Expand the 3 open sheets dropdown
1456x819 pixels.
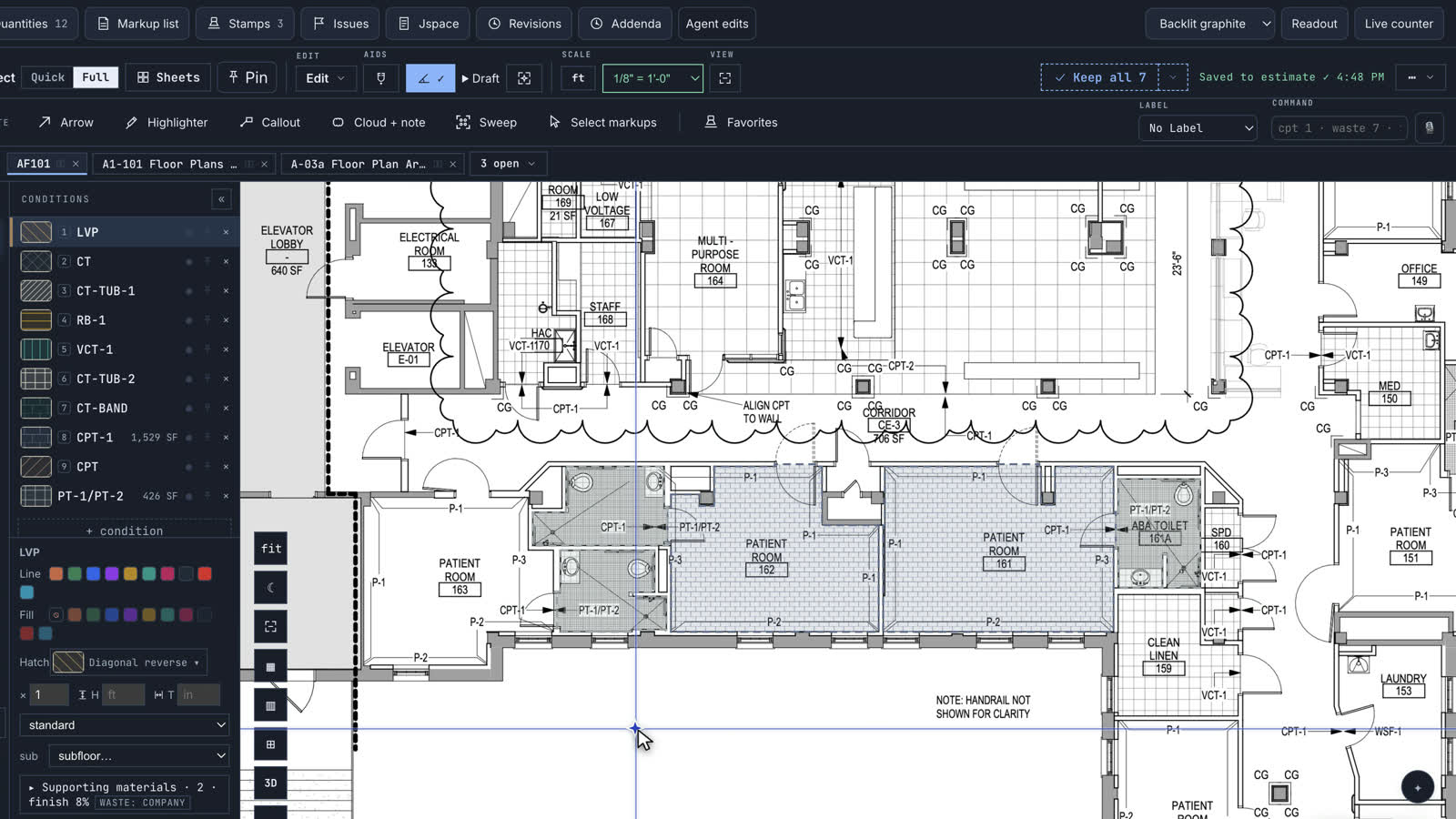(508, 164)
